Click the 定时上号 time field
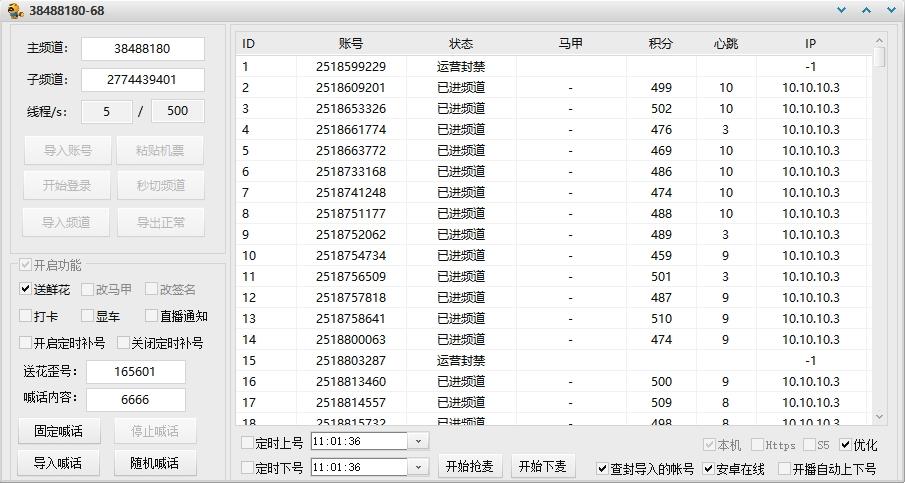Screen dimensions: 905x483 pos(359,442)
